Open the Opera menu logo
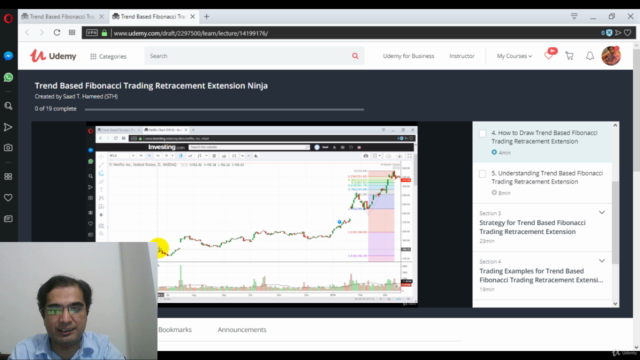Screen dimensions: 640x360 tap(8, 18)
